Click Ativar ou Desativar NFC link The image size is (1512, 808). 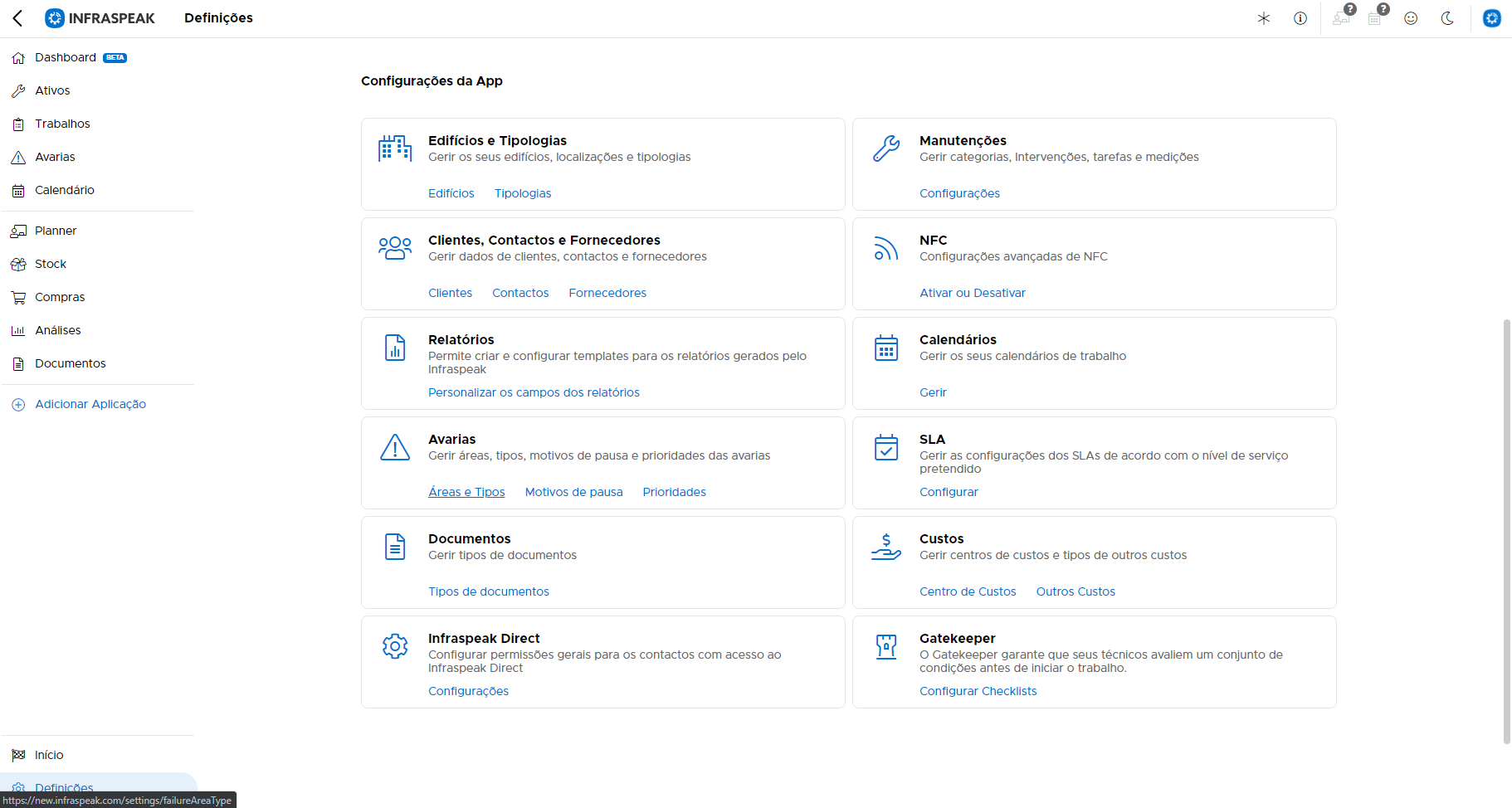[x=973, y=293]
